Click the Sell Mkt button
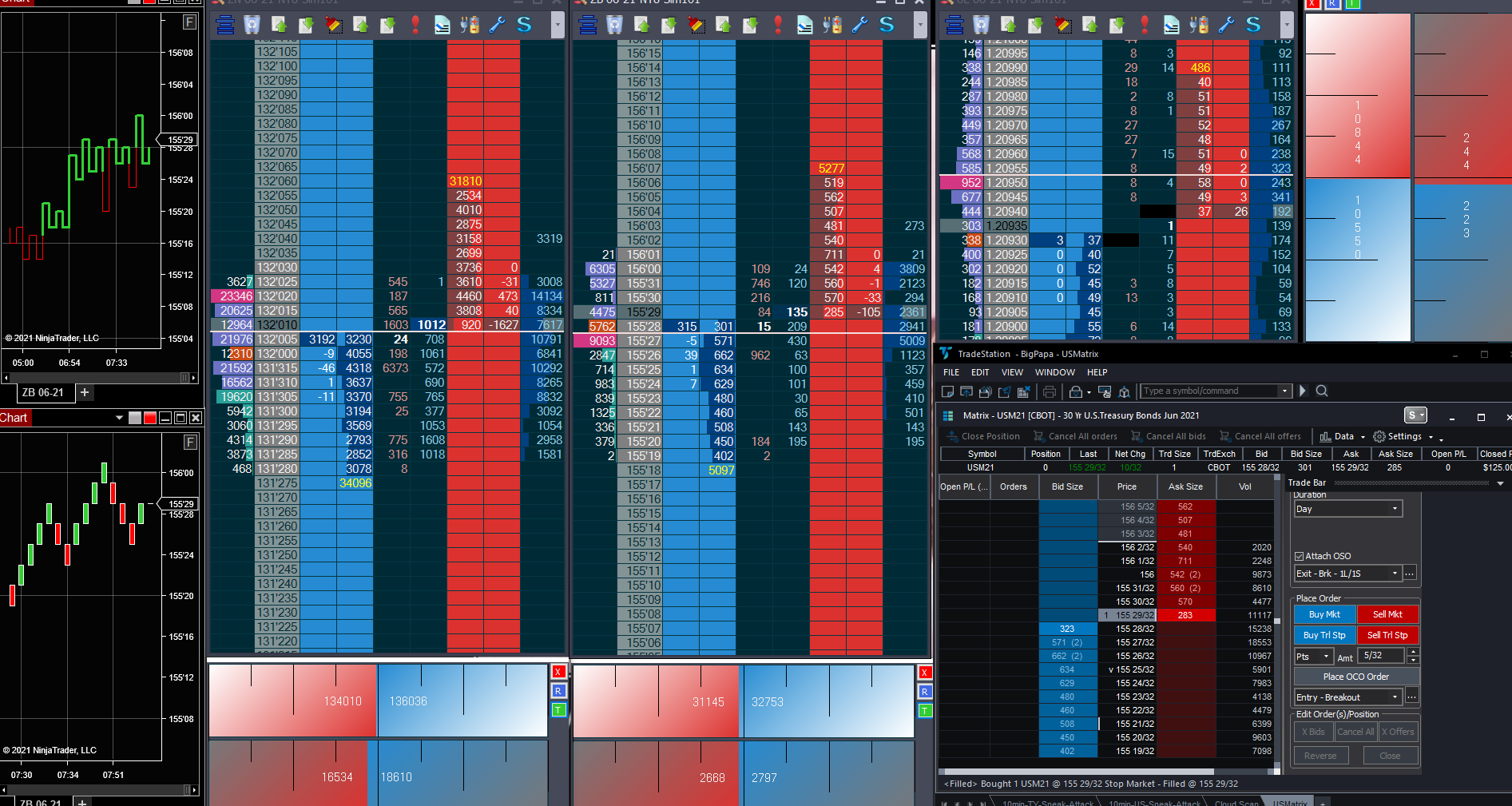Viewport: 1512px width, 806px height. point(1387,614)
